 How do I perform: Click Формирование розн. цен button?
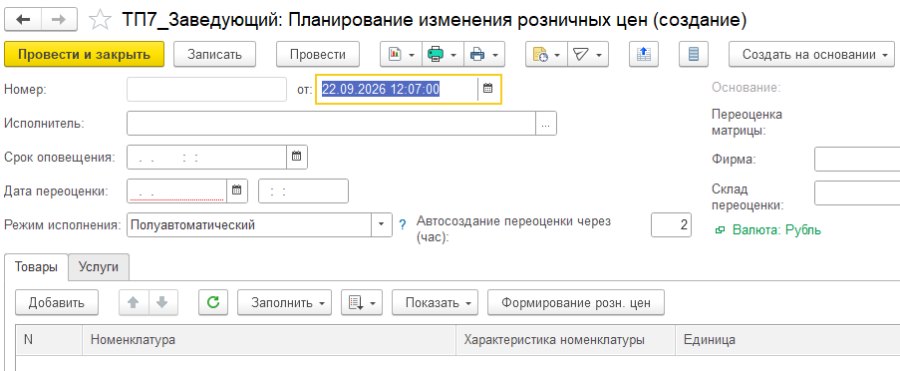click(x=576, y=303)
